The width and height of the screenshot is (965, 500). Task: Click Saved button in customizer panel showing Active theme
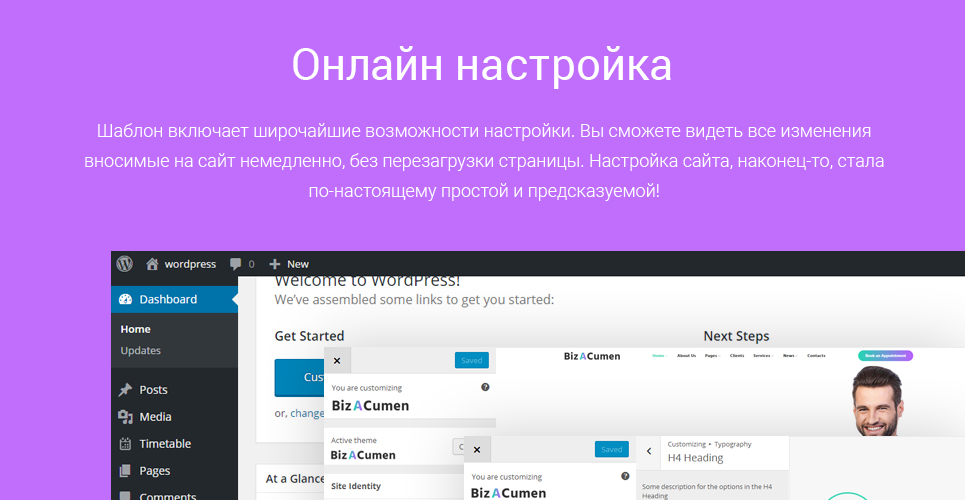click(x=471, y=360)
